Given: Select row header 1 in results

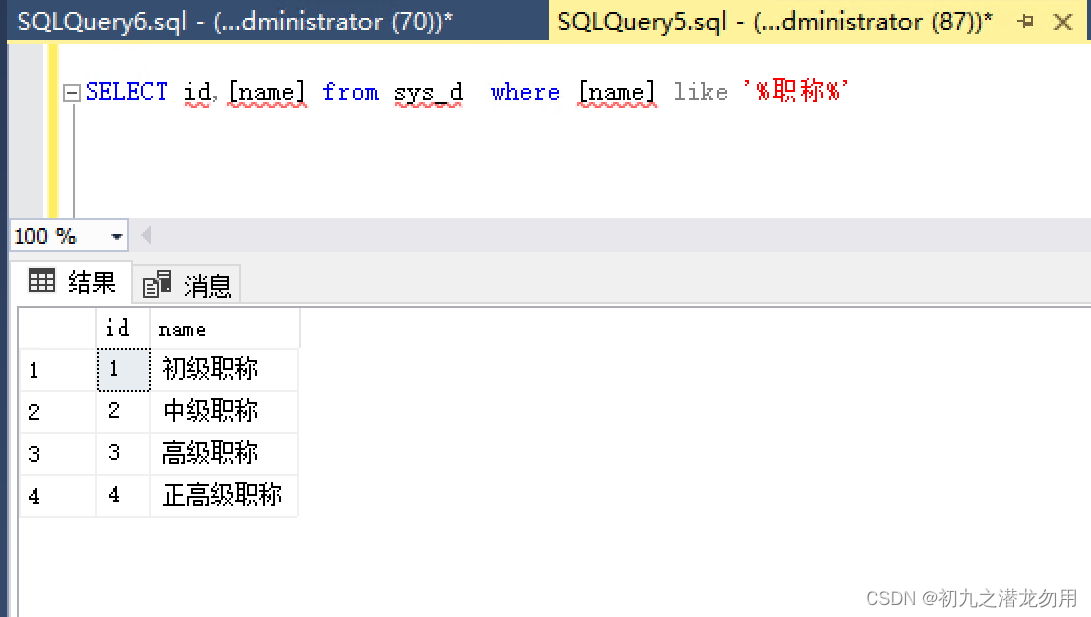Looking at the screenshot, I should pos(58,370).
